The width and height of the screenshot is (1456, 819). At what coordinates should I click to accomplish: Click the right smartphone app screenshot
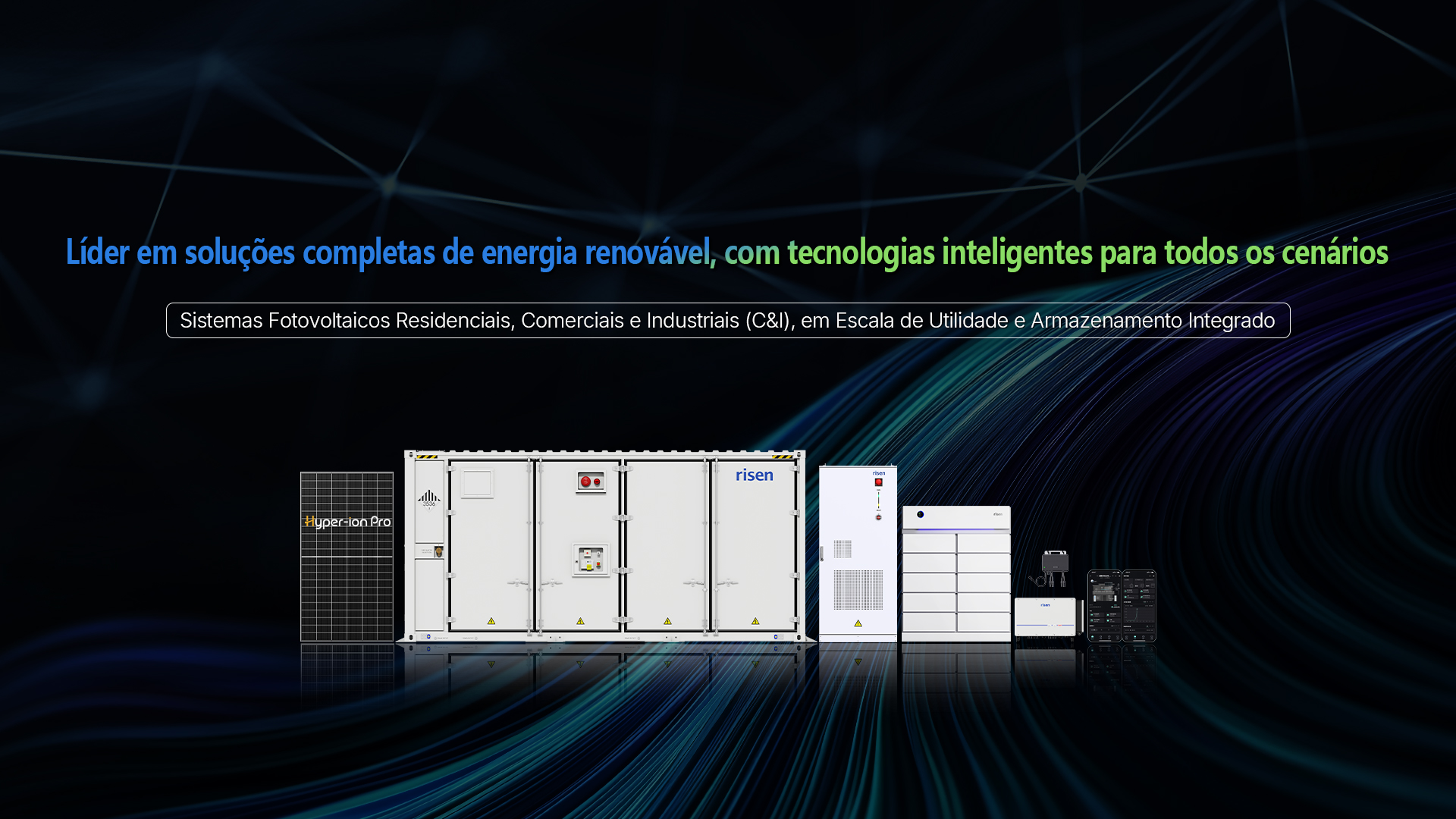[1139, 606]
